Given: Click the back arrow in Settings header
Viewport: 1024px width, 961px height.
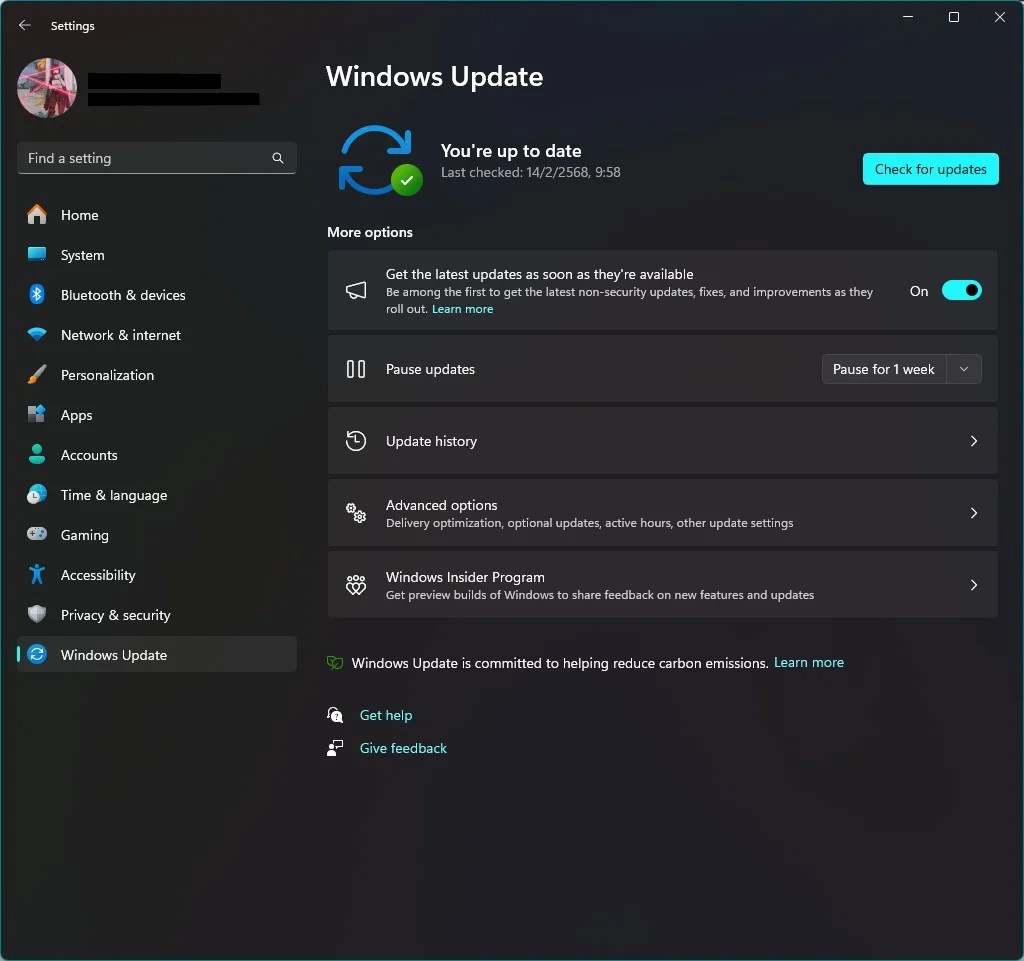Looking at the screenshot, I should (25, 25).
